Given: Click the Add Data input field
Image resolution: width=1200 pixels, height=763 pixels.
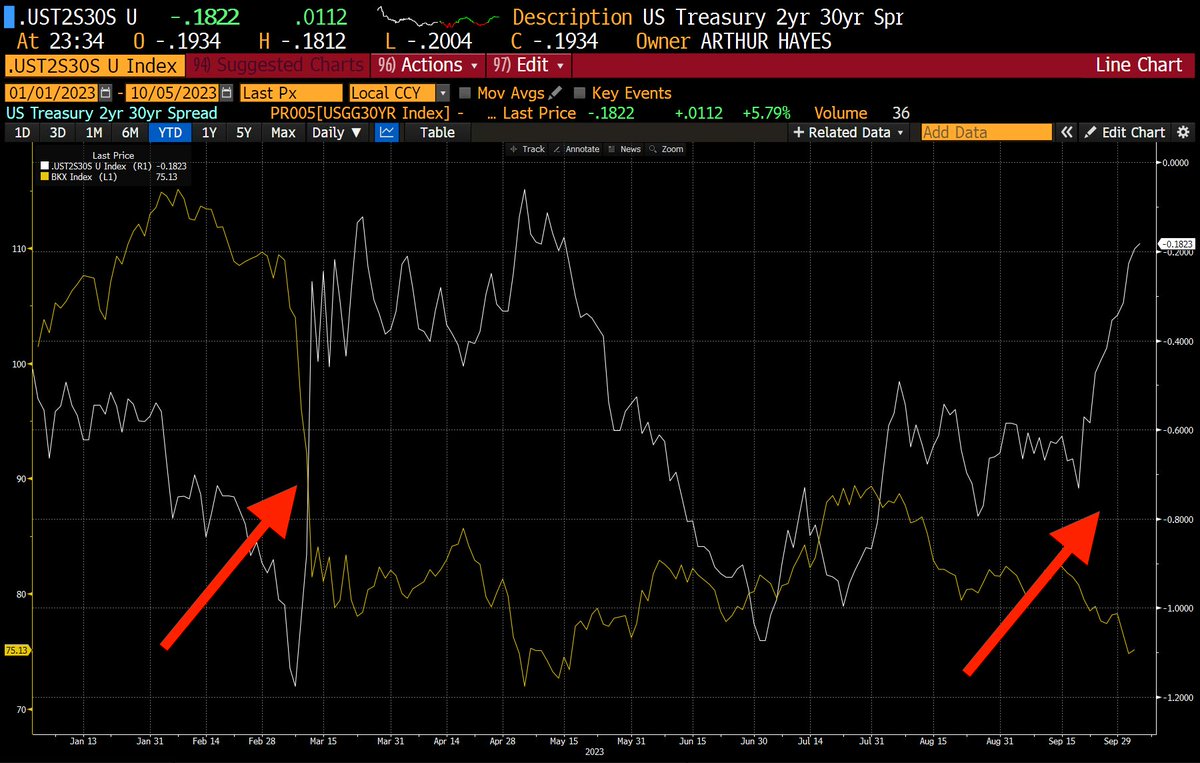Looking at the screenshot, I should (x=985, y=131).
